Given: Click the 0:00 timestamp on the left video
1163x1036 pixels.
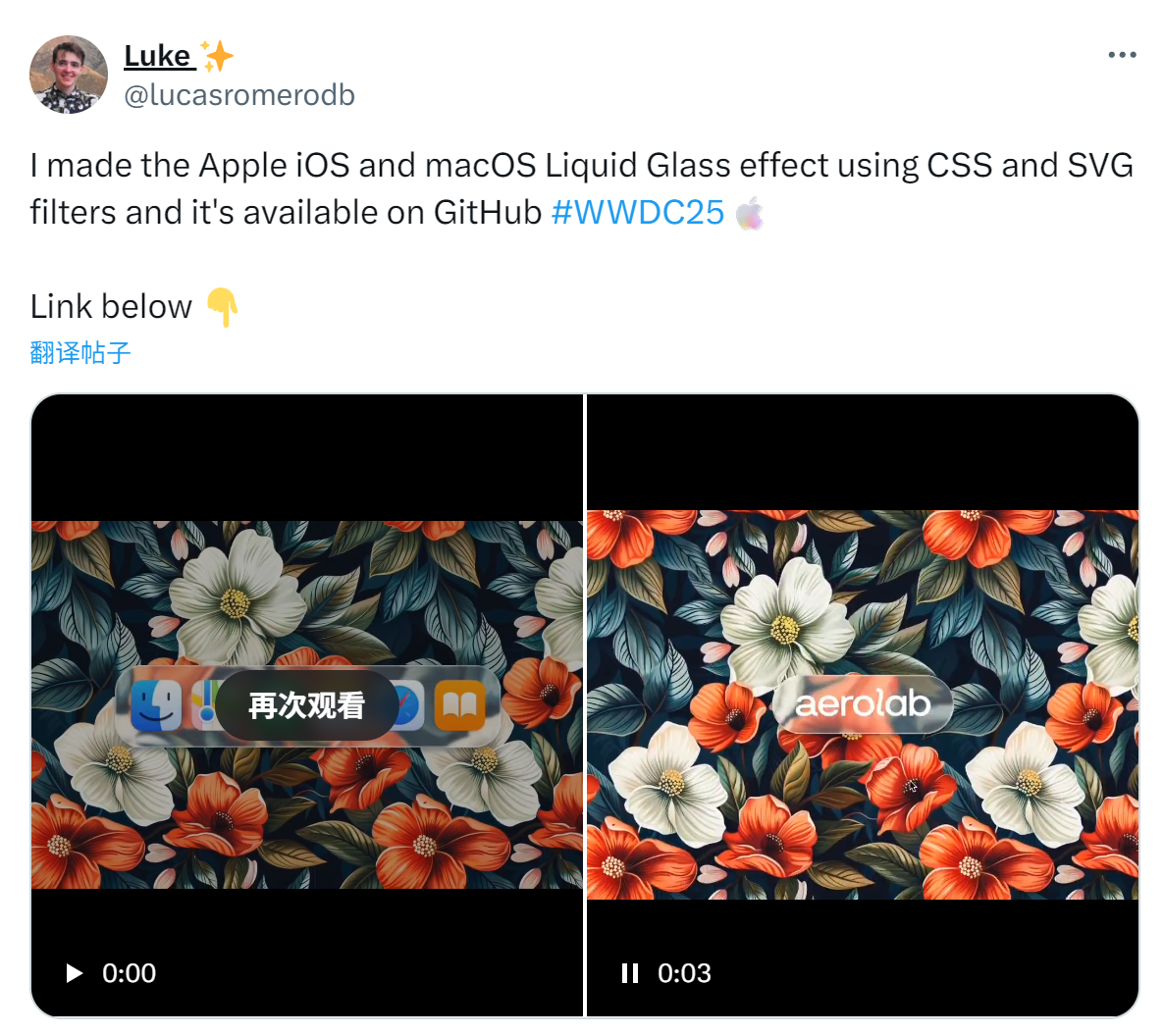Looking at the screenshot, I should click(x=129, y=973).
